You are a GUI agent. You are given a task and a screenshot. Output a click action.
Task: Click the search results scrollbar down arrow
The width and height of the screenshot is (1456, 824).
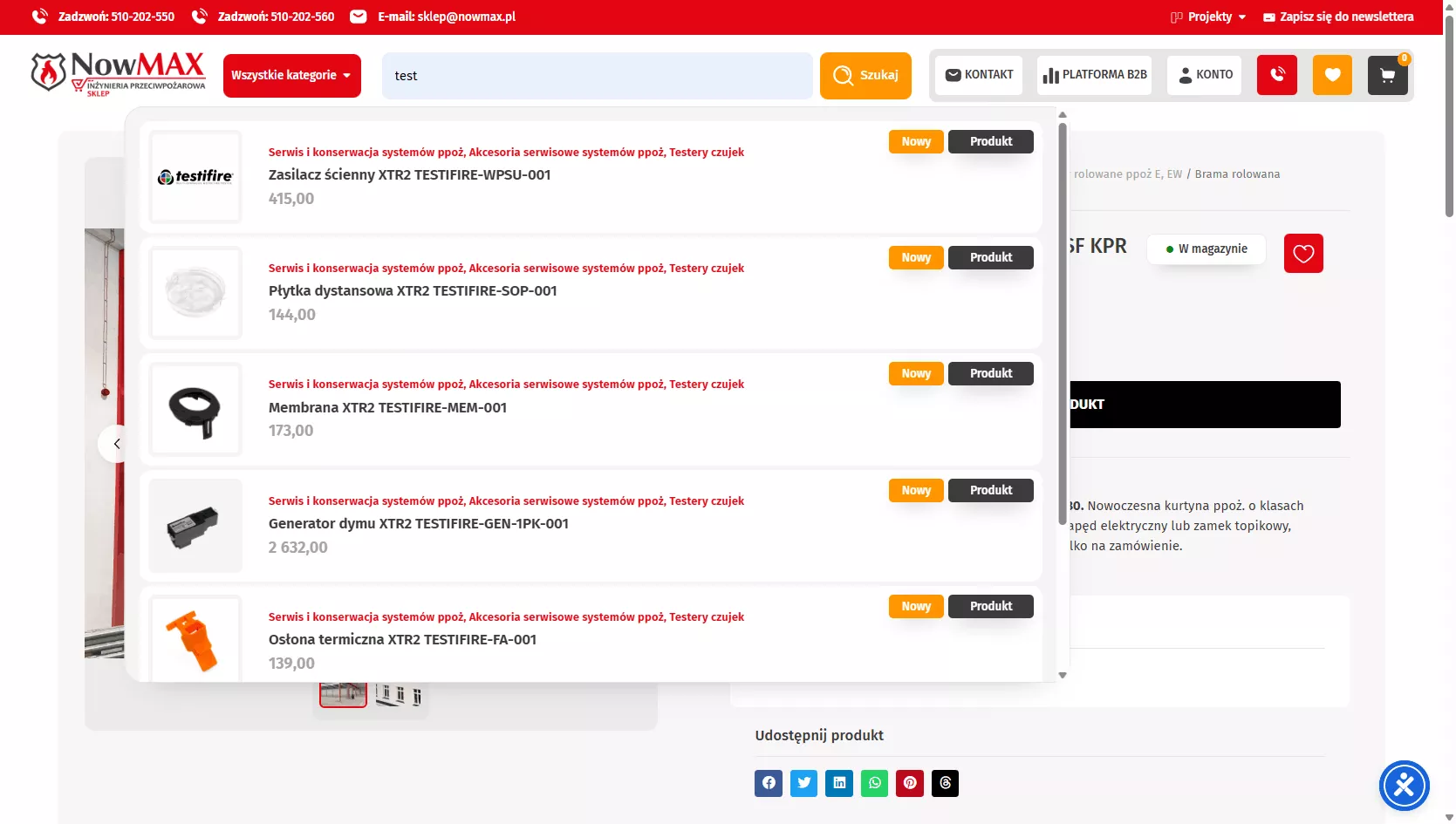pos(1063,675)
